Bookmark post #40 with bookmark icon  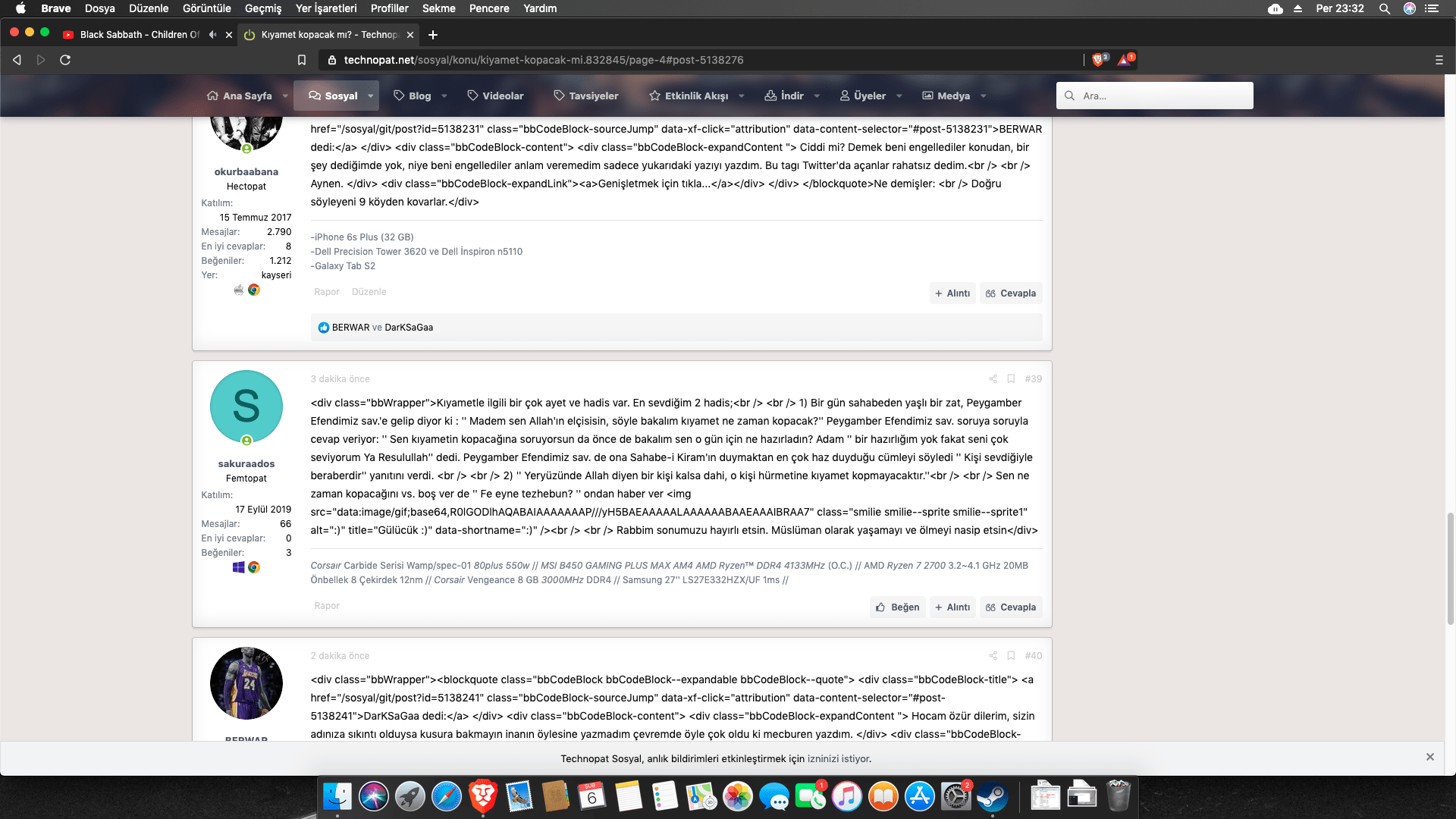pos(1011,656)
